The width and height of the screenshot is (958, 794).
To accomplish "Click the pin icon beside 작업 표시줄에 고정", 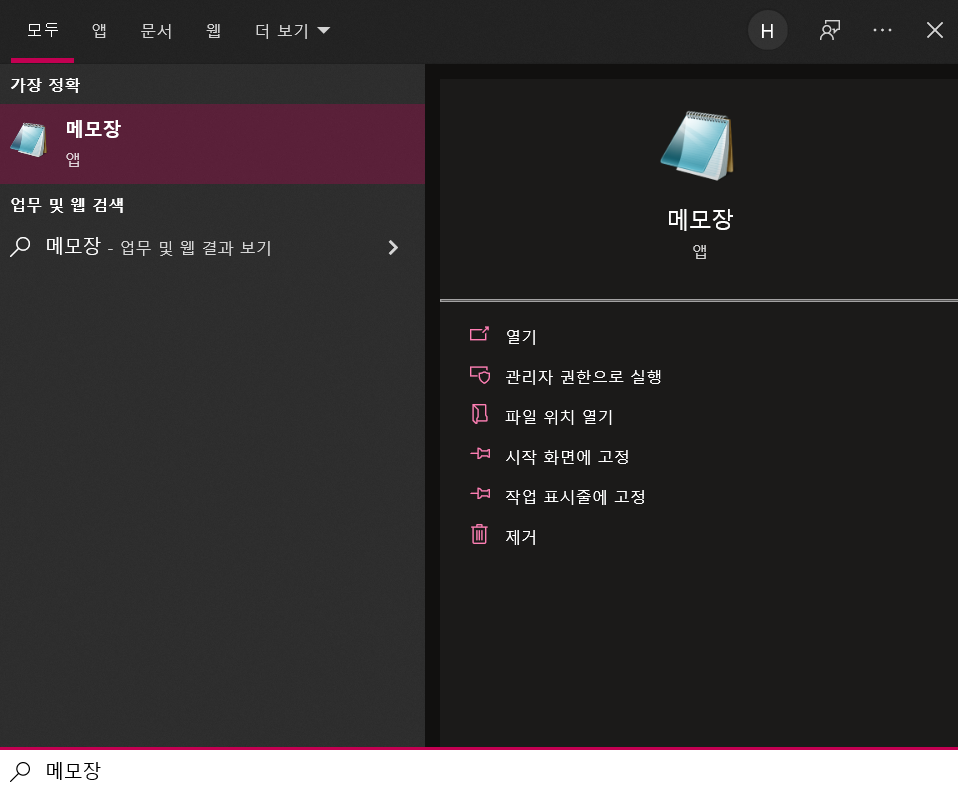I will [480, 494].
